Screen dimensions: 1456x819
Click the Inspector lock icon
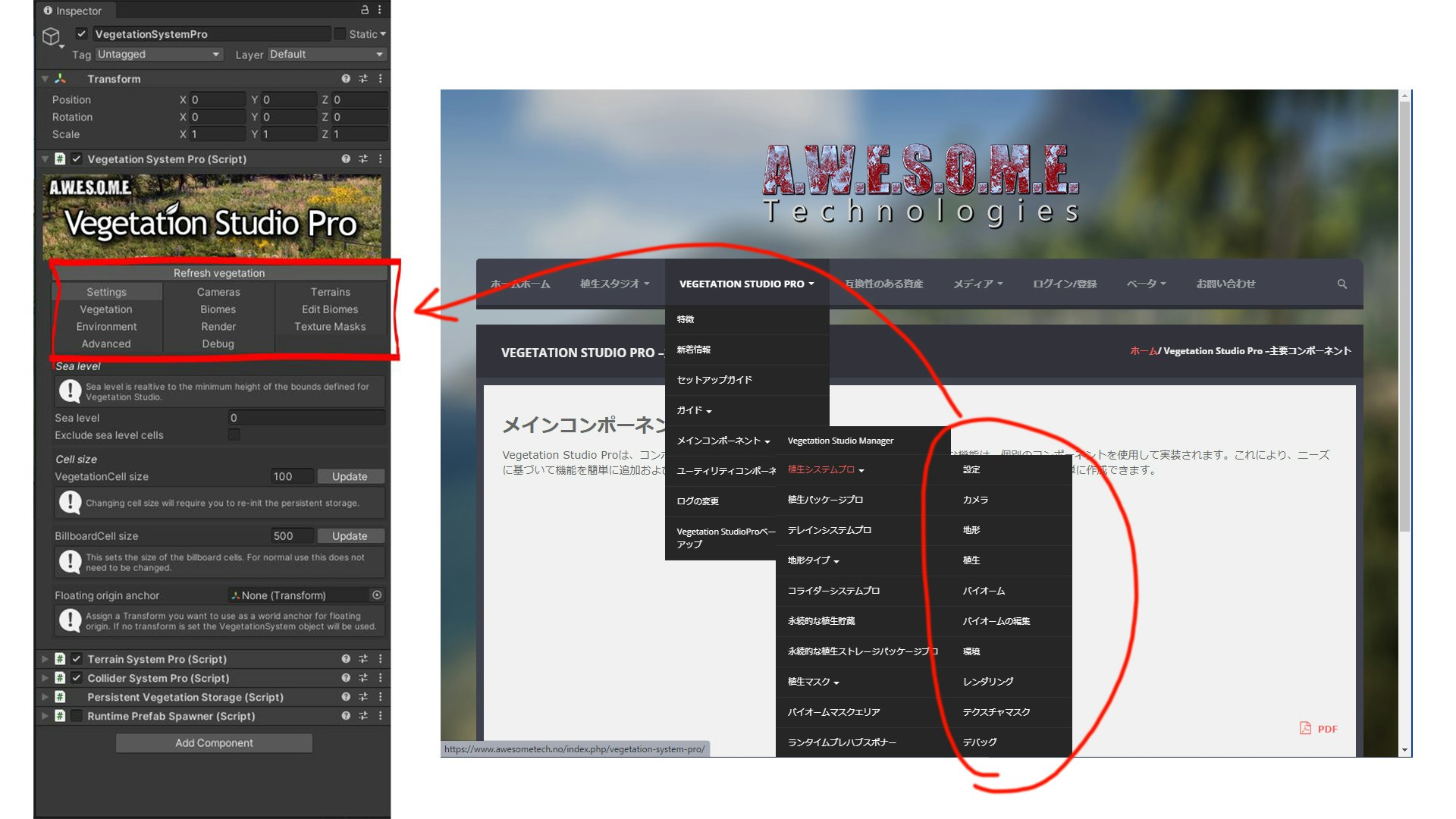(x=365, y=10)
